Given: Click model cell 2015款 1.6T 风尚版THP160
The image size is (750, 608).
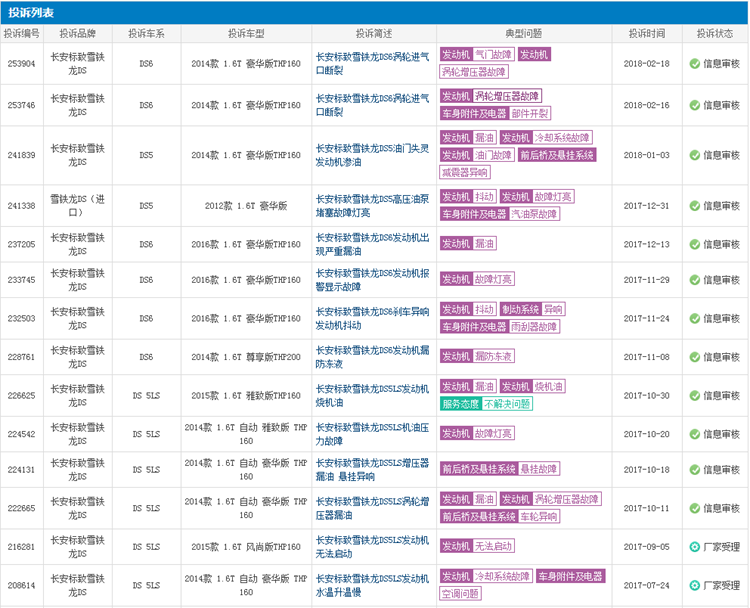Looking at the screenshot, I should [246, 547].
